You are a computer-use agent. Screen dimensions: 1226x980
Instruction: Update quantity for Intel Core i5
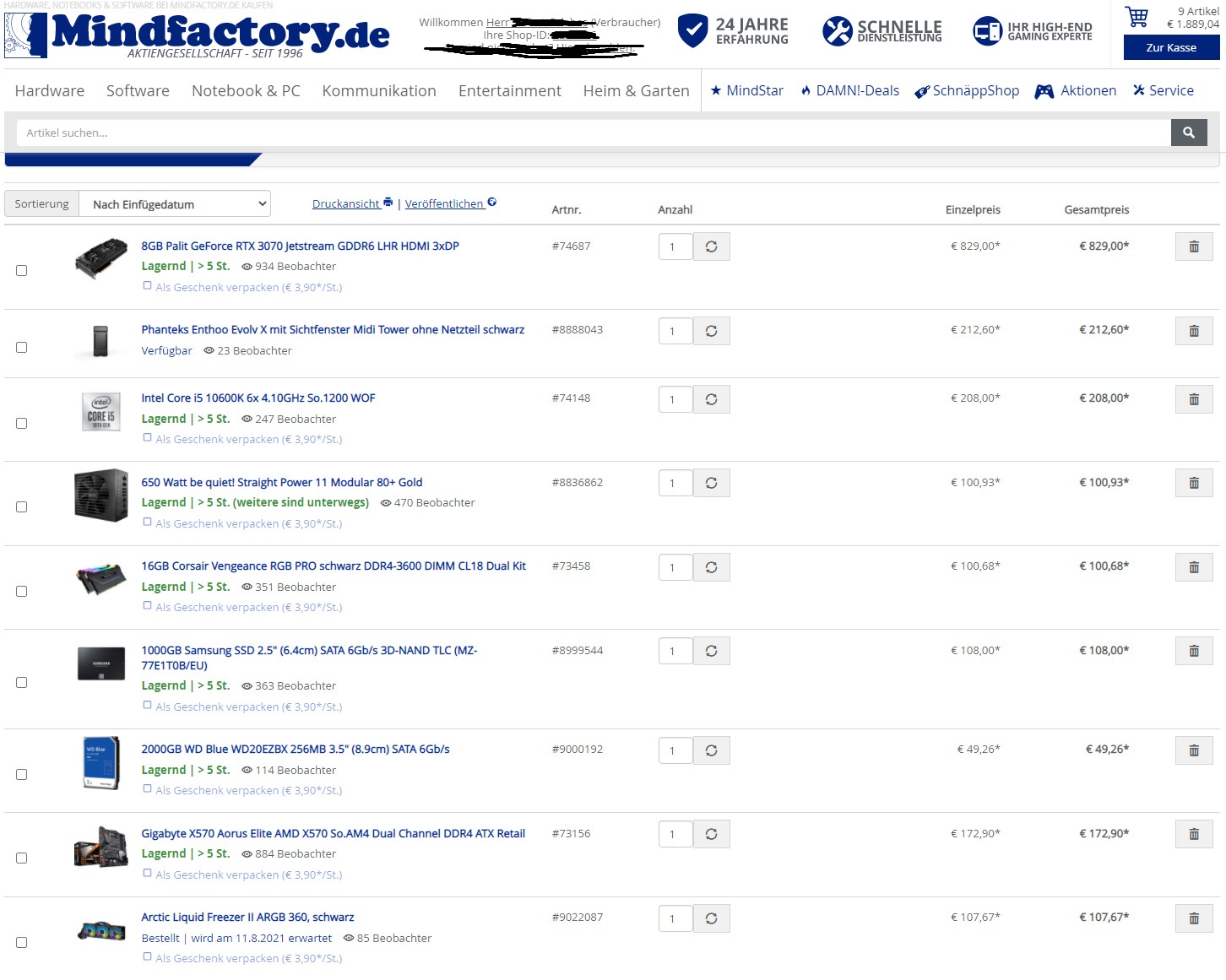pyautogui.click(x=712, y=399)
